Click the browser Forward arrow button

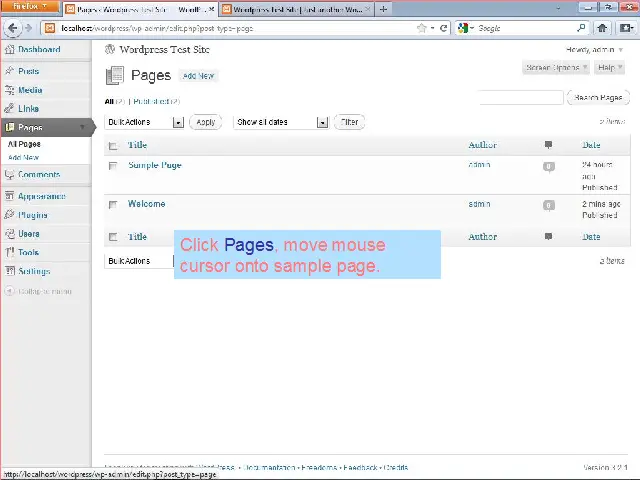(x=29, y=28)
